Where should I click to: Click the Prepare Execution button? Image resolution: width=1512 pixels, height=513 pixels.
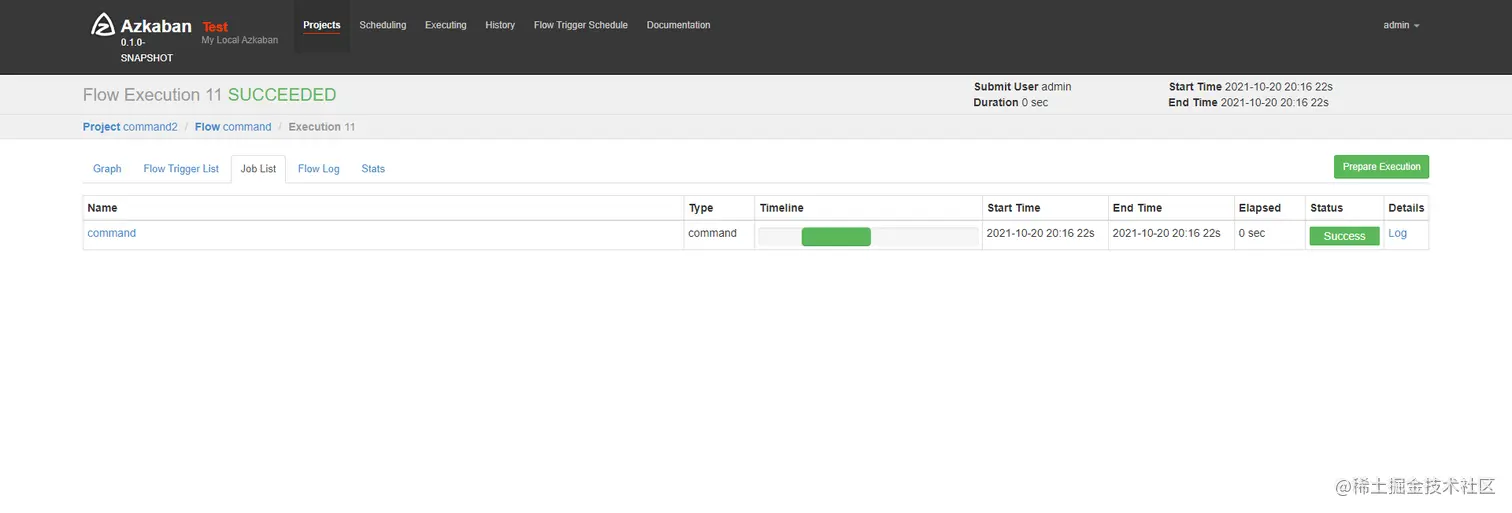pyautogui.click(x=1381, y=167)
